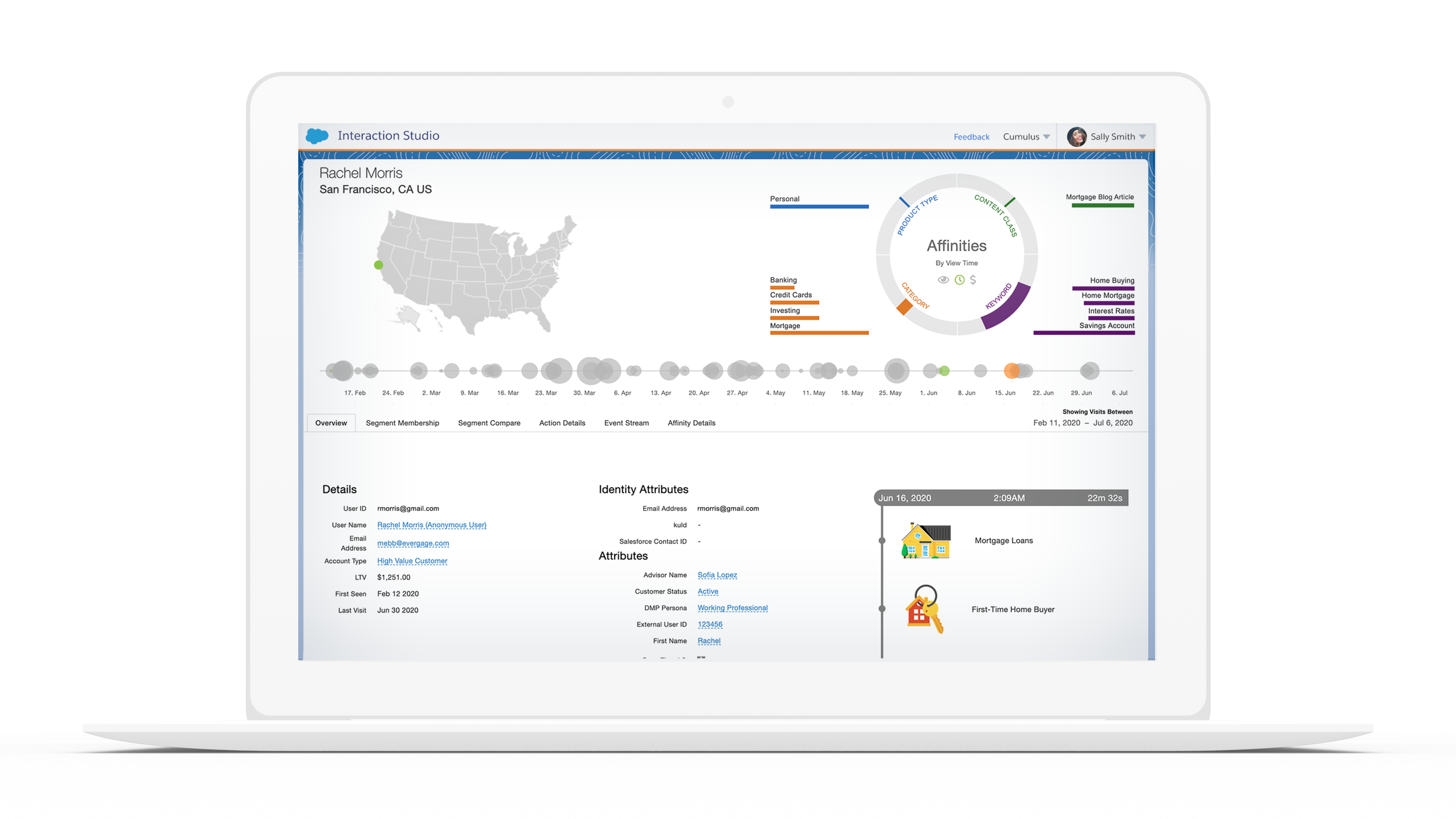
Task: Click the green location dot on the map
Action: click(379, 265)
